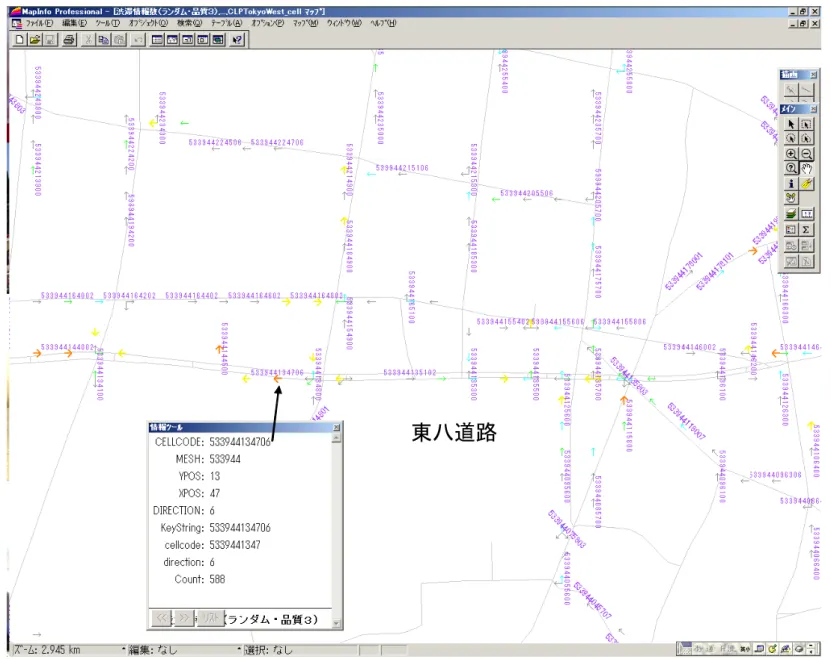831x659 pixels.
Task: Open the テーブル(A) menu
Action: [226, 23]
